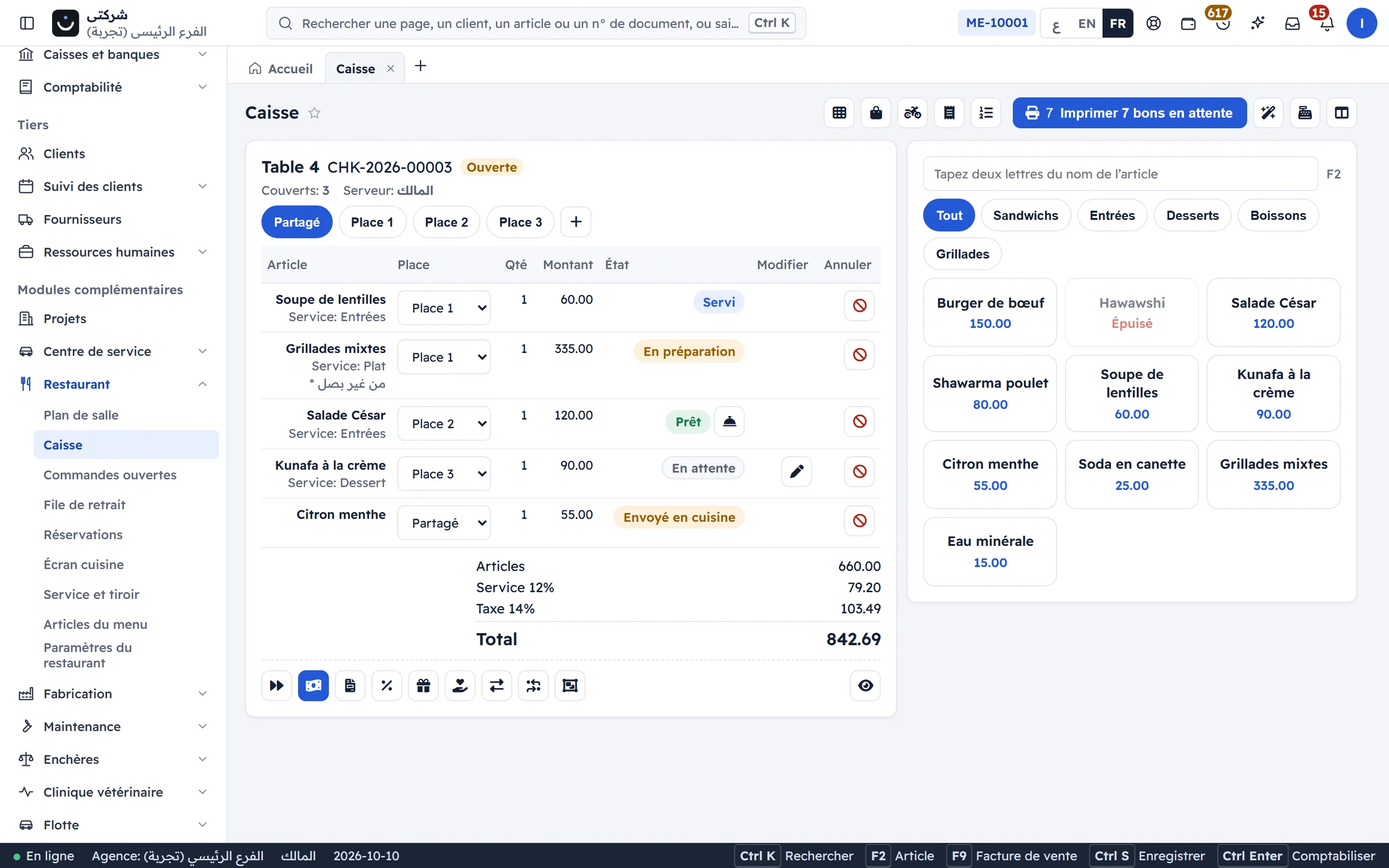
Task: Click the discount percent icon
Action: [x=387, y=686]
